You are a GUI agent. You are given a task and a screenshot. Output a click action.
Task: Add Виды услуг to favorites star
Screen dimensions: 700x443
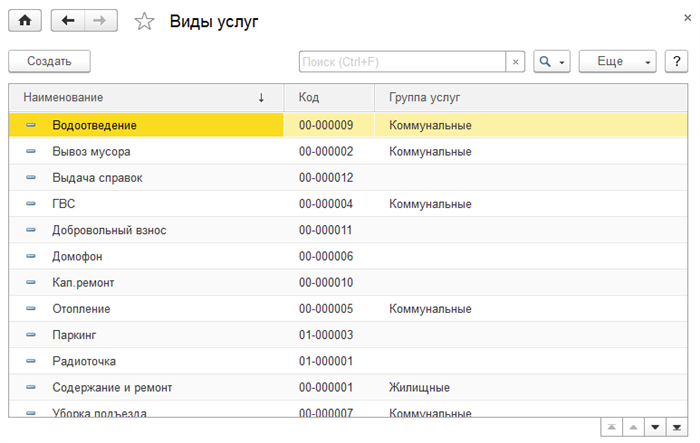click(144, 21)
